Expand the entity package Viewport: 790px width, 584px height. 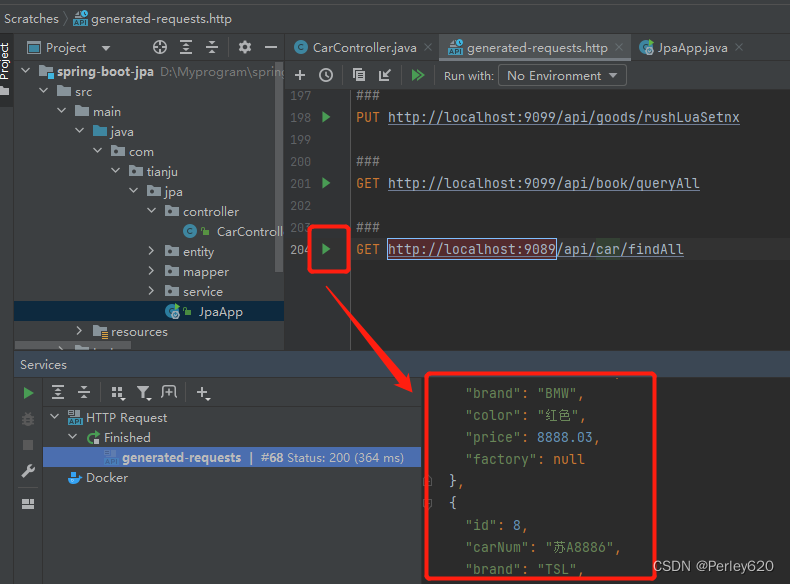(x=152, y=251)
